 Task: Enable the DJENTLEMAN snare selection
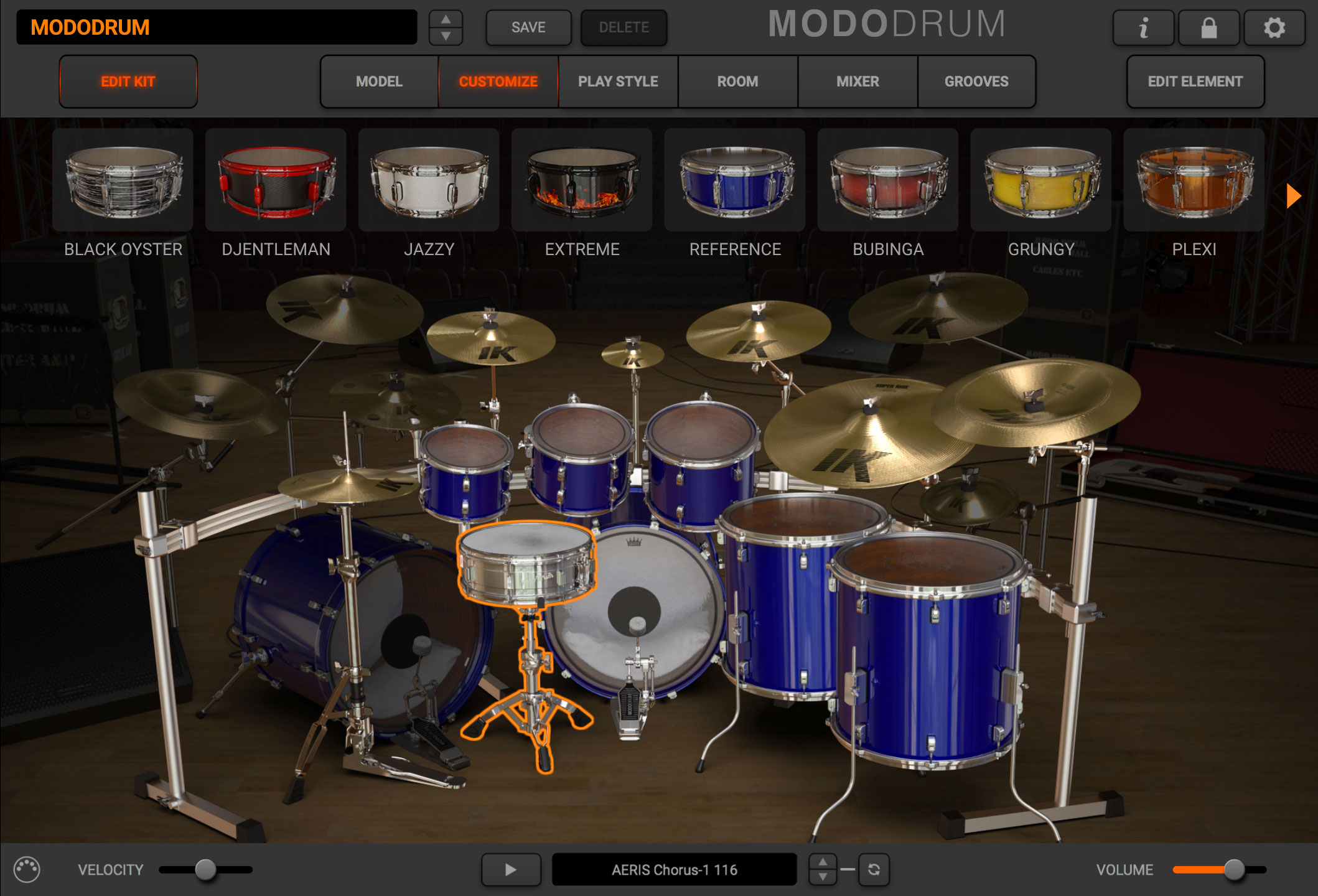point(276,180)
